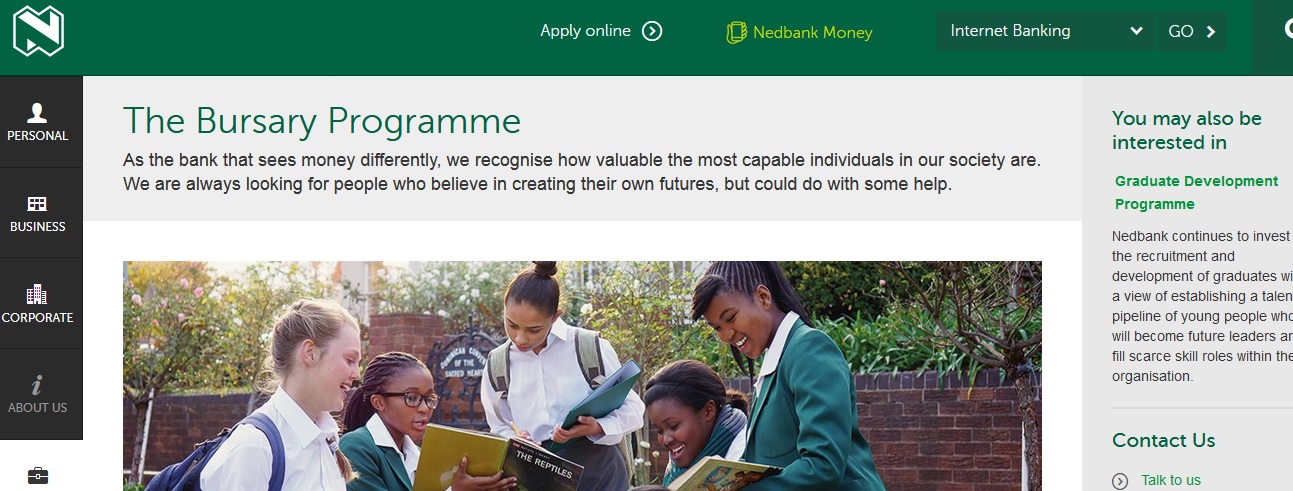This screenshot has width=1293, height=491.
Task: Open the Corporate section tower icon
Action: click(x=37, y=294)
